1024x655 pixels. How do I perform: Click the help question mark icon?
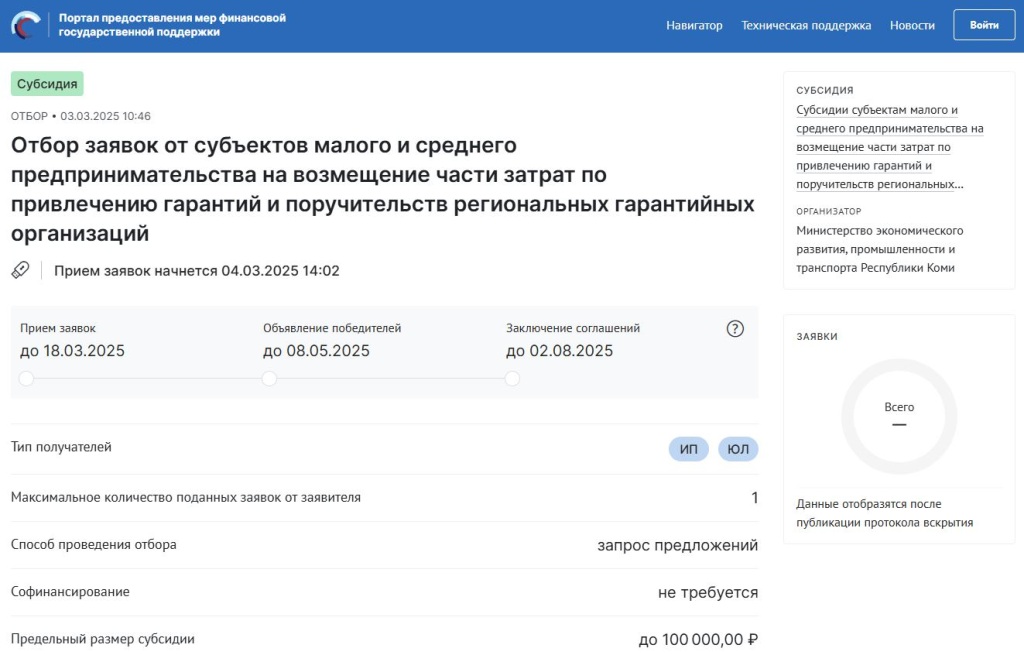[x=735, y=328]
